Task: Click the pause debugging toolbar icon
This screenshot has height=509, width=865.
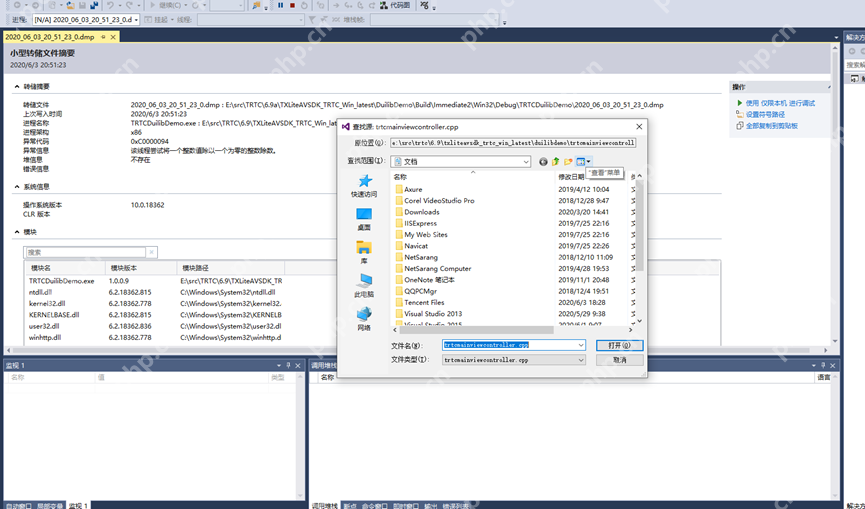Action: pyautogui.click(x=280, y=5)
